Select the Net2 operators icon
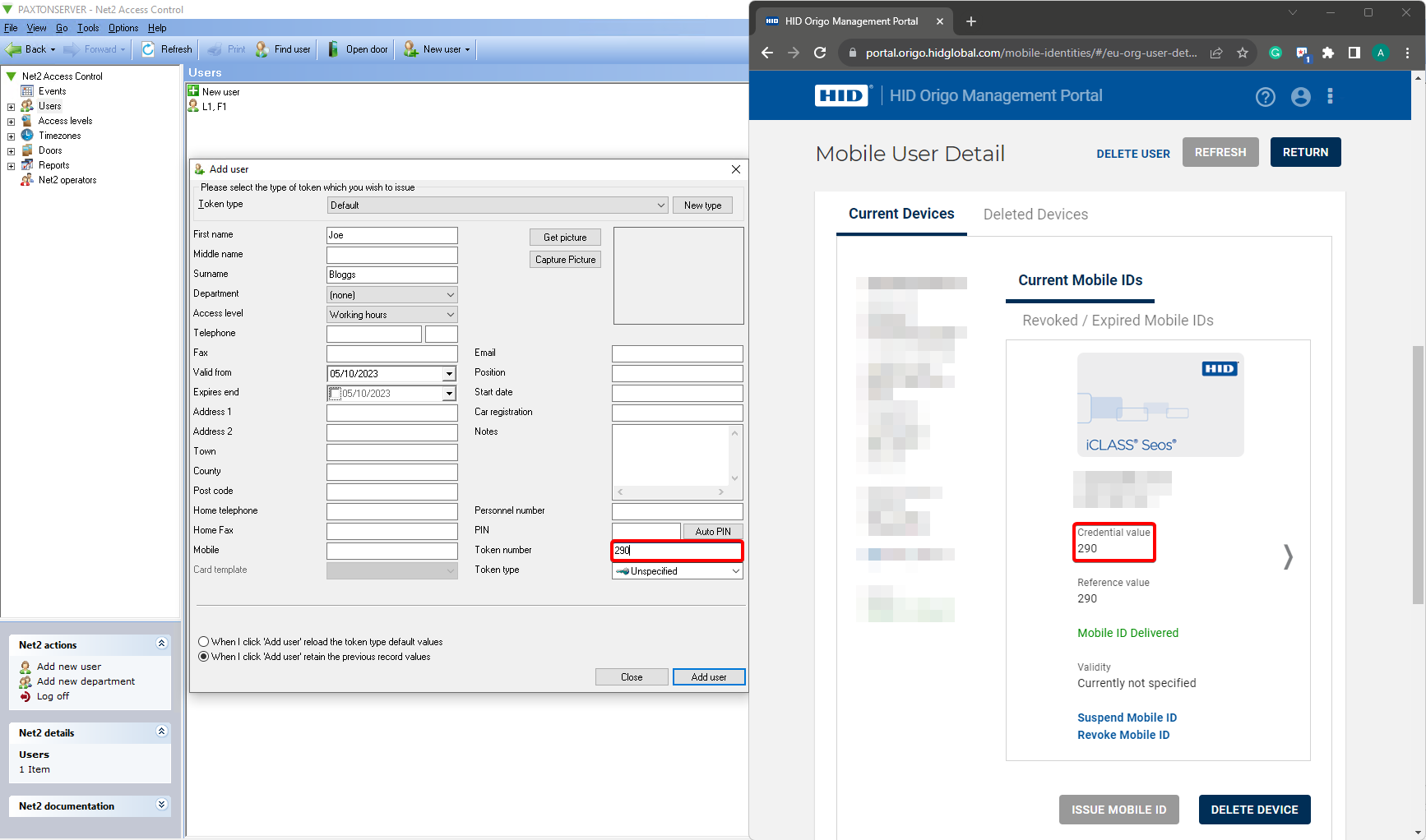1426x840 pixels. (27, 180)
